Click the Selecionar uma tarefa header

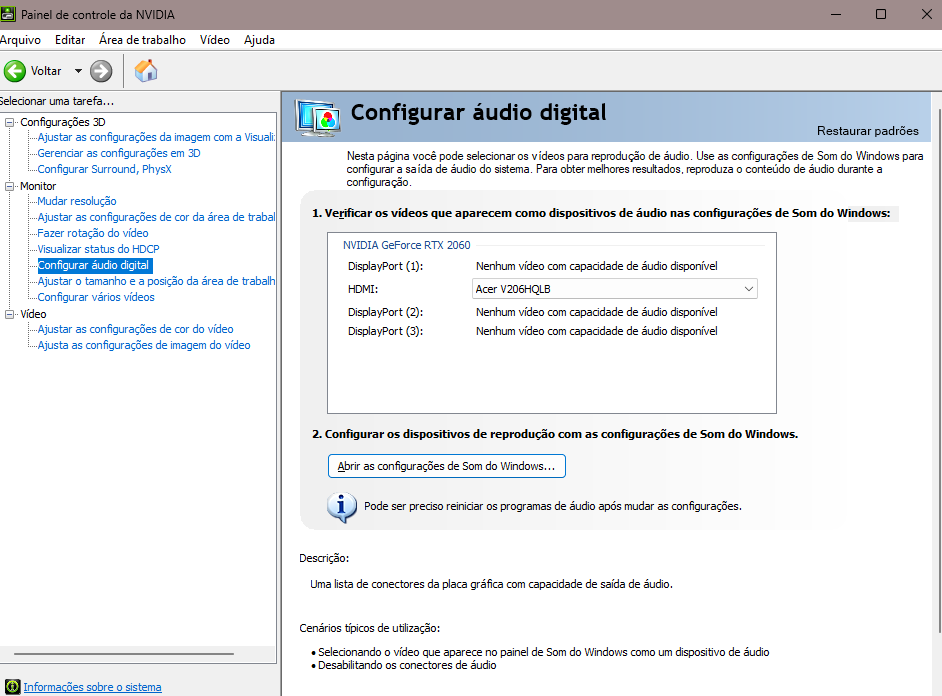click(x=57, y=101)
